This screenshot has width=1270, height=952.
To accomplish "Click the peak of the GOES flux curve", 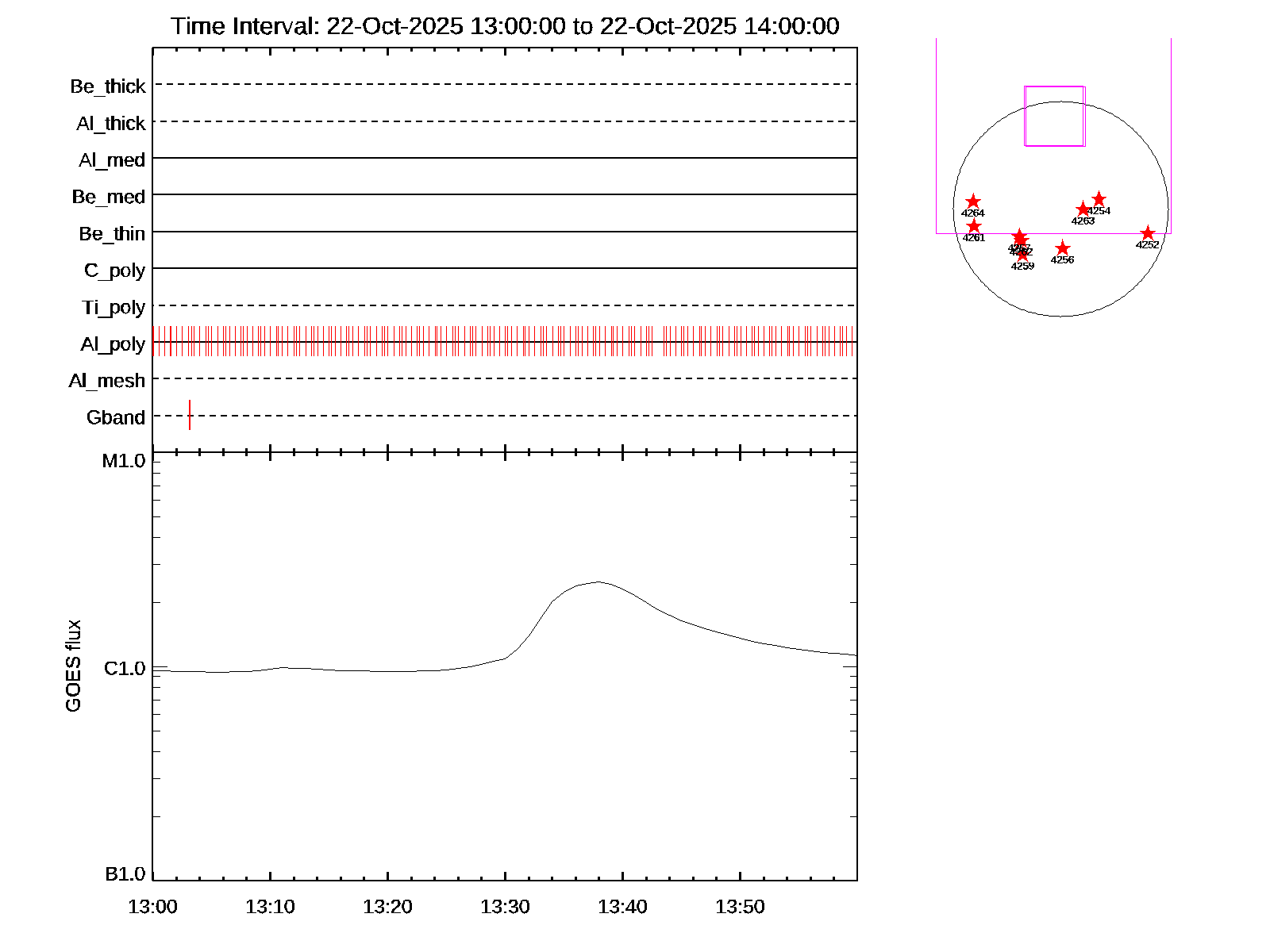I will coord(598,582).
